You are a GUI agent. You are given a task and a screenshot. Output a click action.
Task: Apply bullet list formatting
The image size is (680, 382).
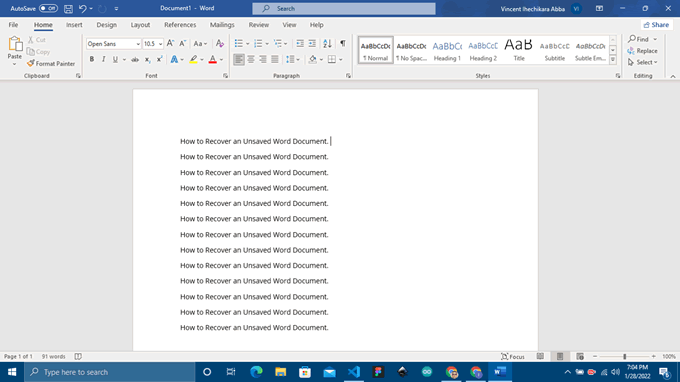pyautogui.click(x=239, y=43)
